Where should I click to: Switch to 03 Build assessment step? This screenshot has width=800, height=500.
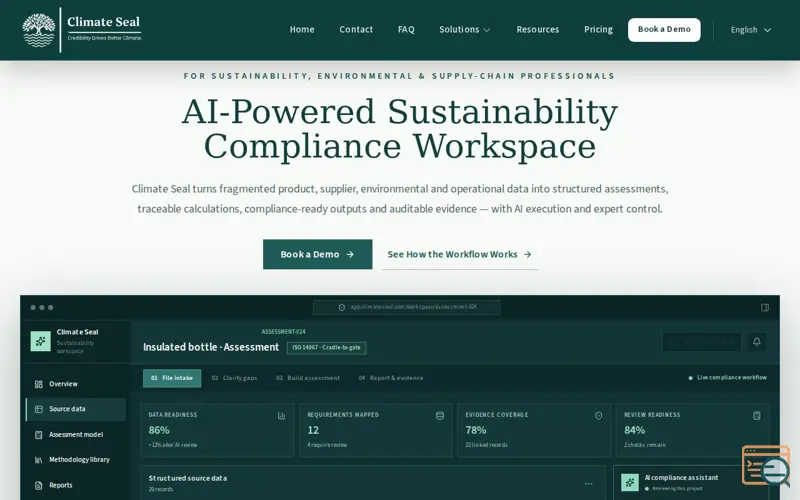(308, 378)
